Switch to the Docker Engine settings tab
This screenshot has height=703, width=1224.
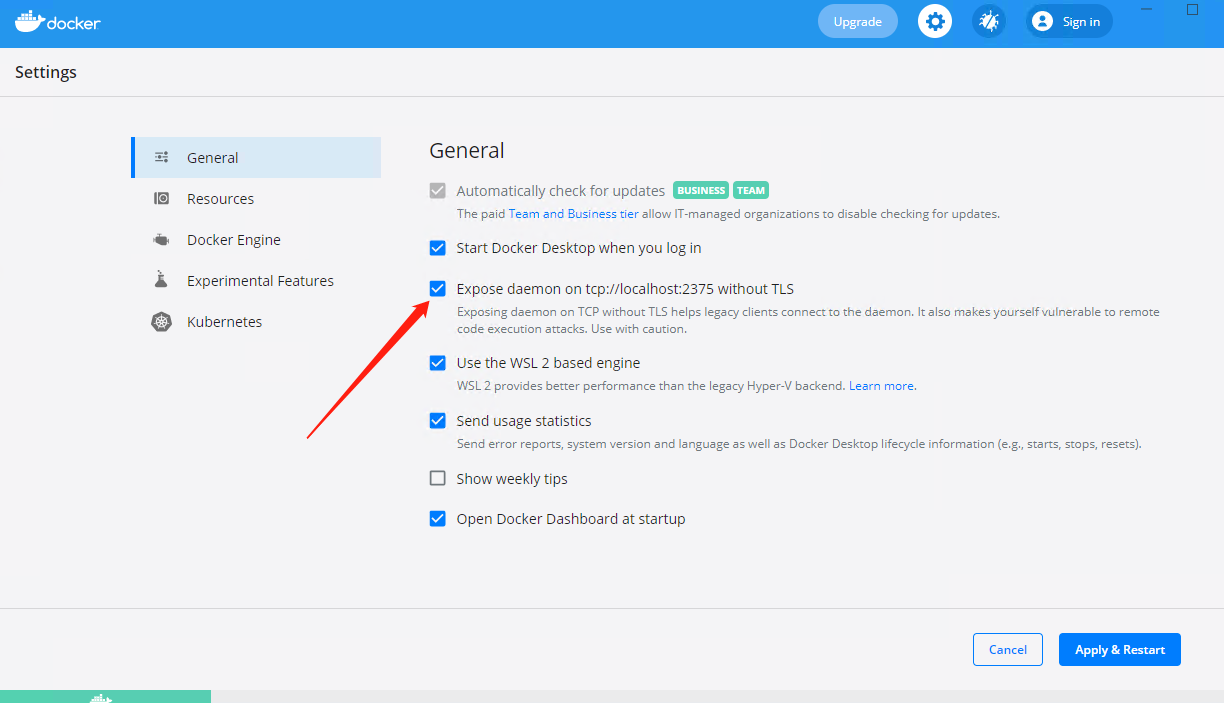[233, 240]
